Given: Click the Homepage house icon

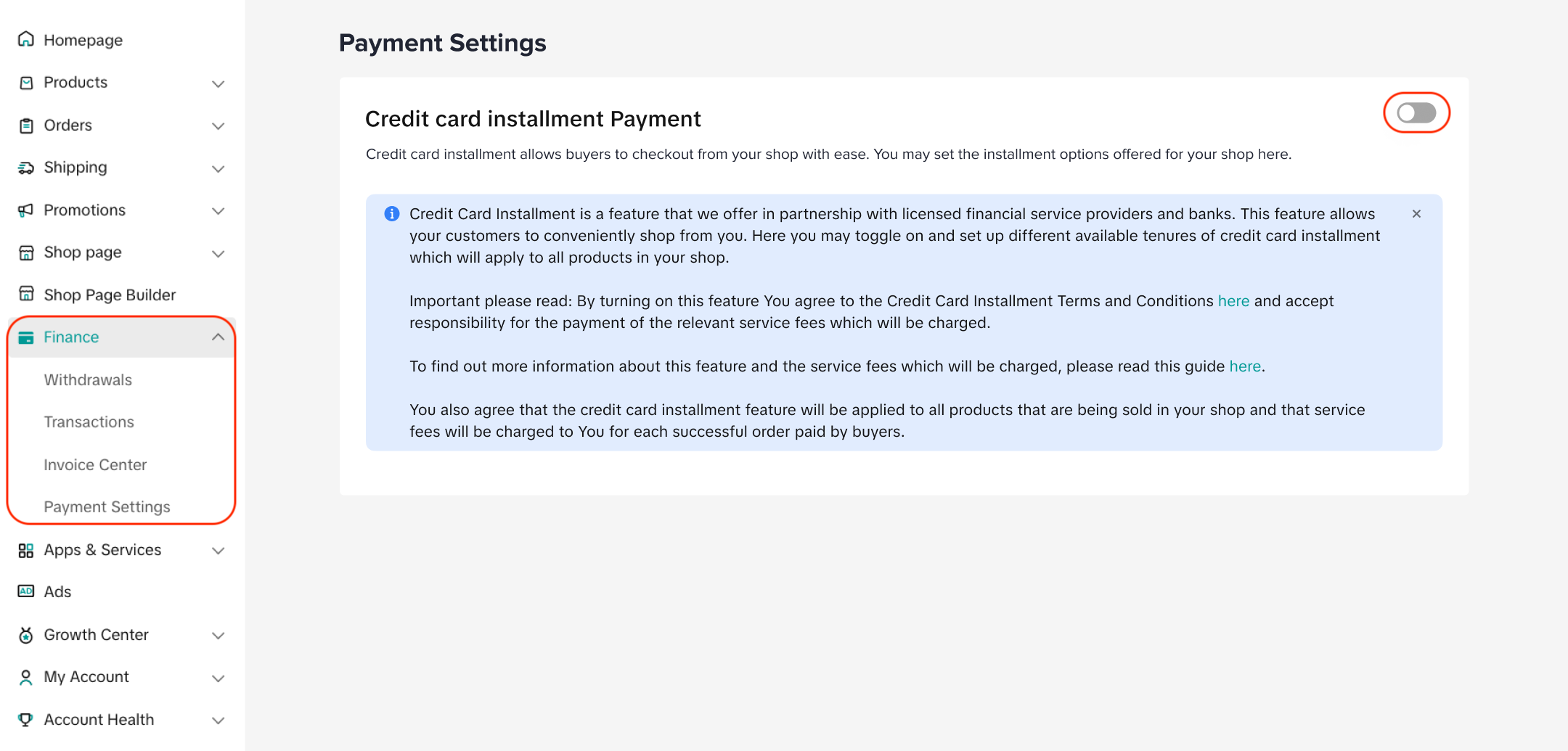Looking at the screenshot, I should [x=26, y=39].
